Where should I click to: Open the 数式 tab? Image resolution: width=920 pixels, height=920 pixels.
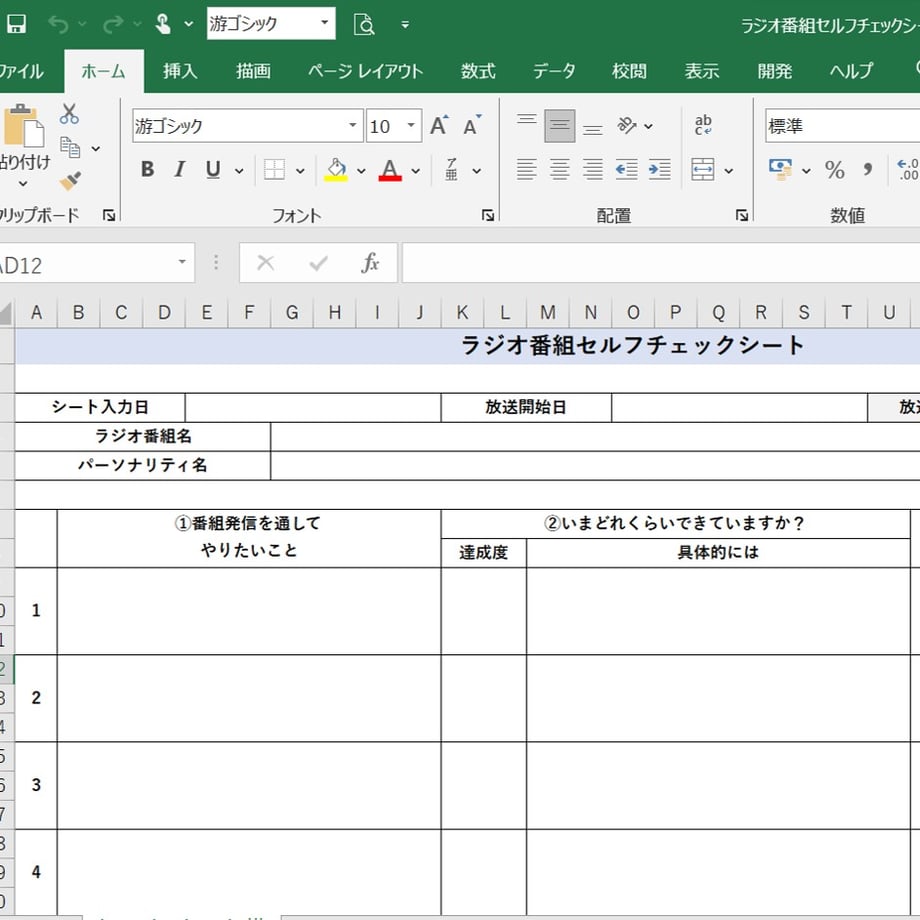coord(478,71)
